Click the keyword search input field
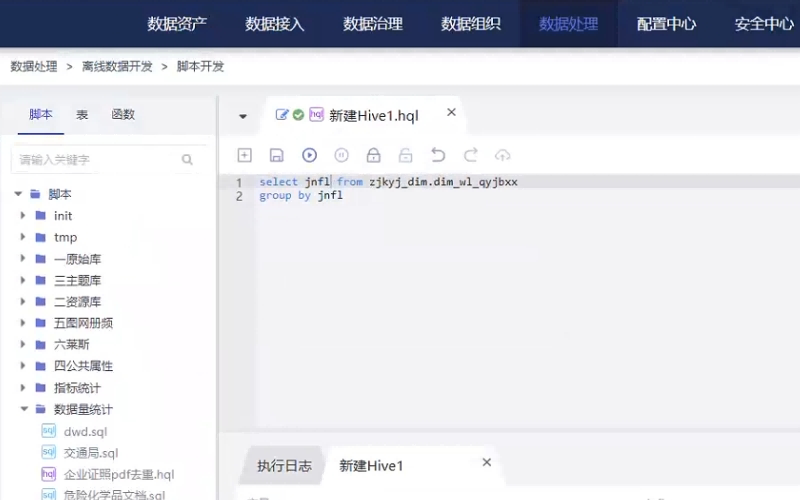Viewport: 800px width, 500px height. 95,160
